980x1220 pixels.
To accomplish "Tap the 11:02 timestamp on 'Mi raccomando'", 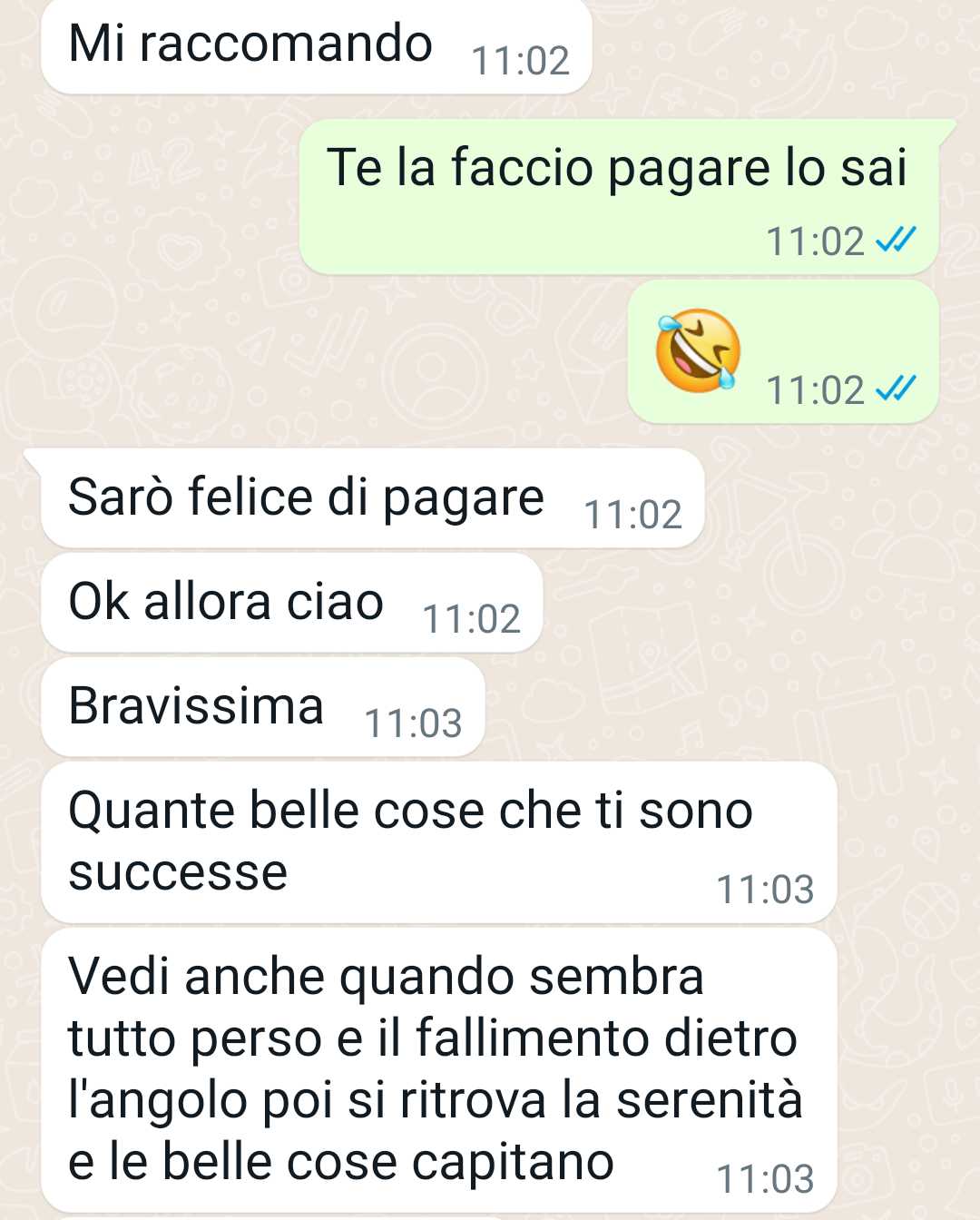I will [x=521, y=61].
